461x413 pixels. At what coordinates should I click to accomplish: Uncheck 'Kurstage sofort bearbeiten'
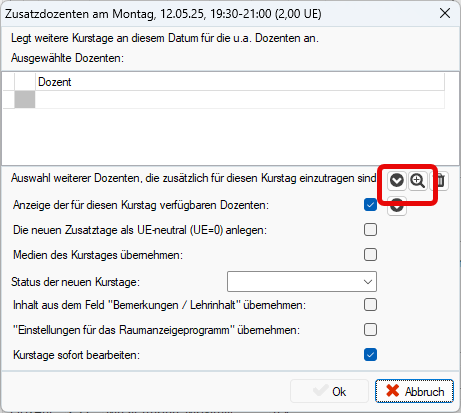(x=370, y=355)
